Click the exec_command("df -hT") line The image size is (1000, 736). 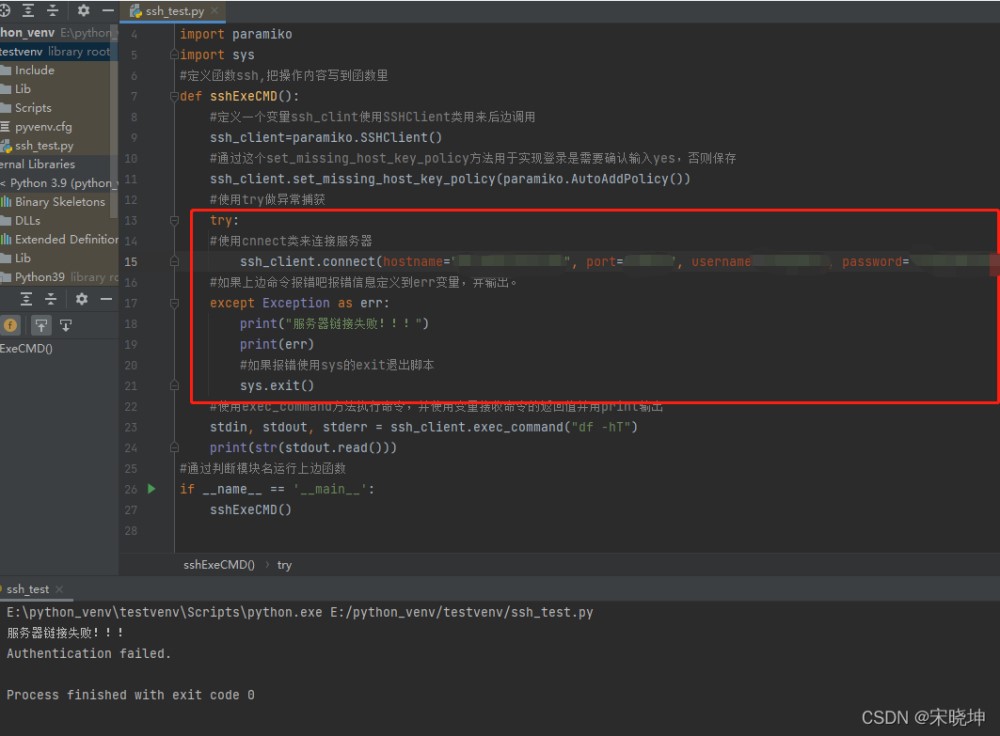(x=424, y=427)
